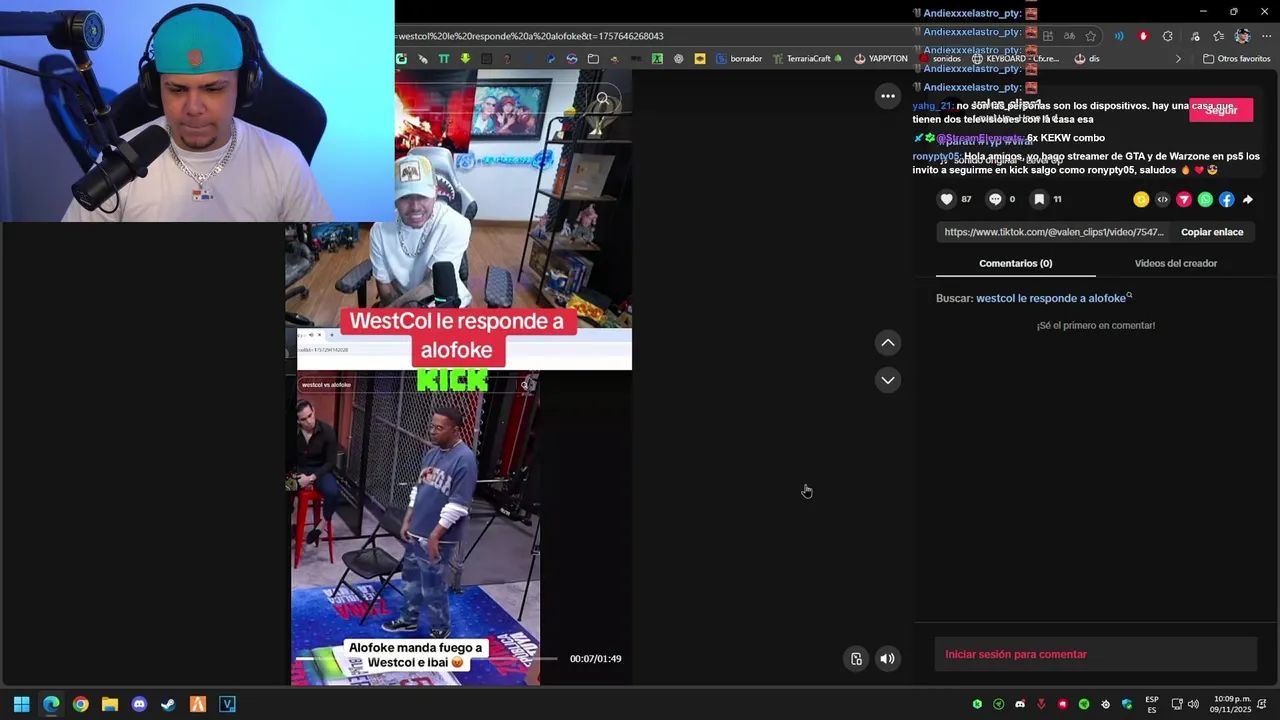Viewport: 1280px width, 720px height.
Task: Add page to favorites star icon
Action: click(x=1091, y=36)
